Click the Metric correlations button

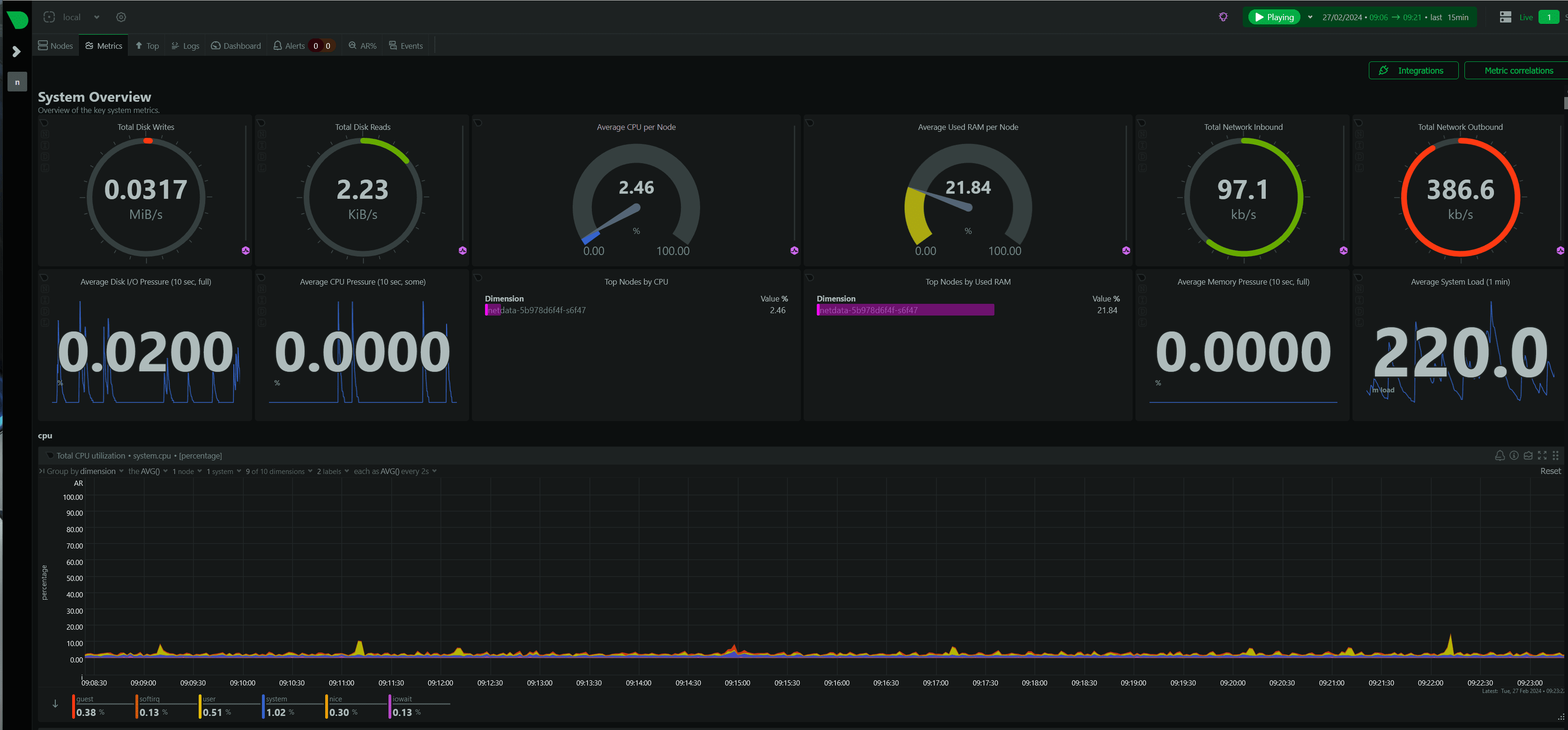(x=1517, y=71)
